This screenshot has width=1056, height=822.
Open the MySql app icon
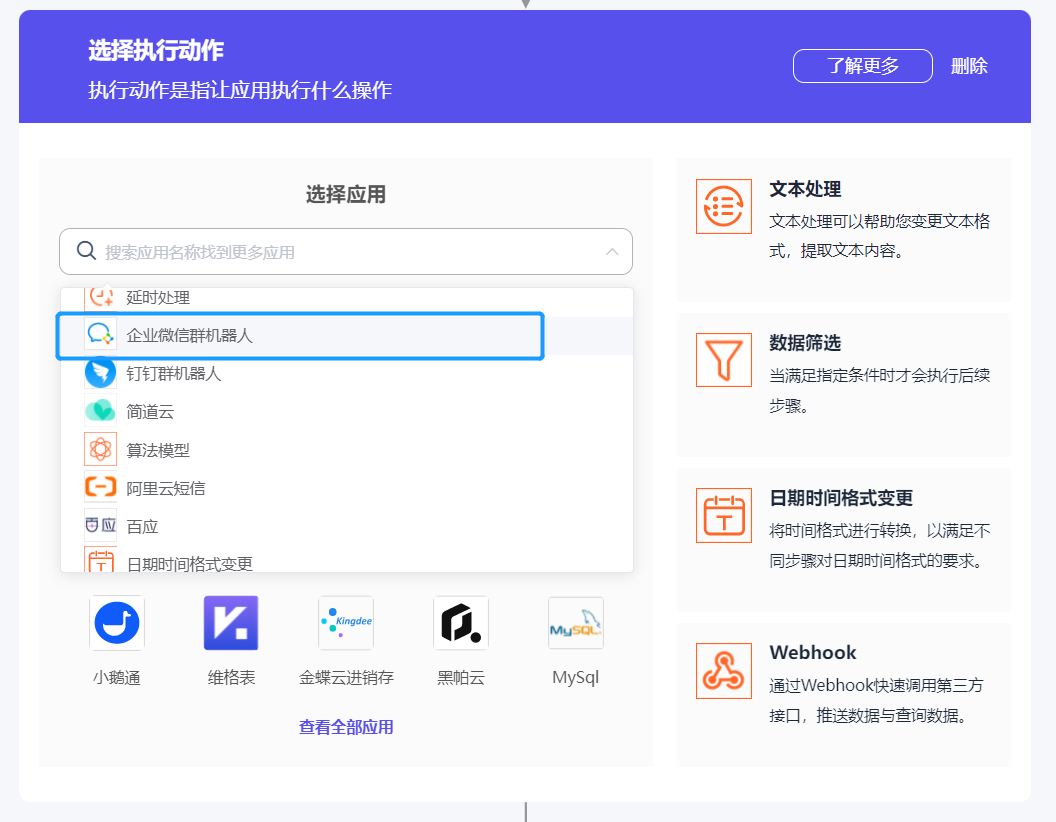pos(576,623)
